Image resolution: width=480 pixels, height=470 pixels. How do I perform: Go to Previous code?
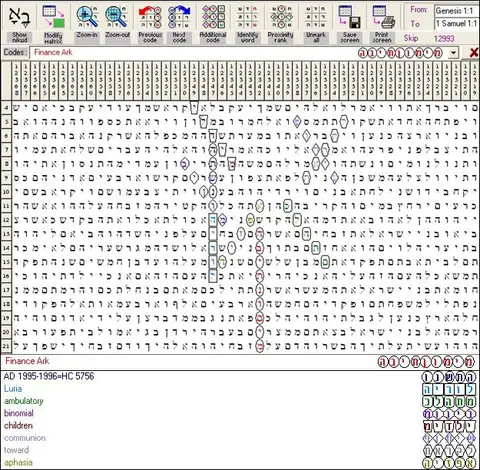point(150,17)
